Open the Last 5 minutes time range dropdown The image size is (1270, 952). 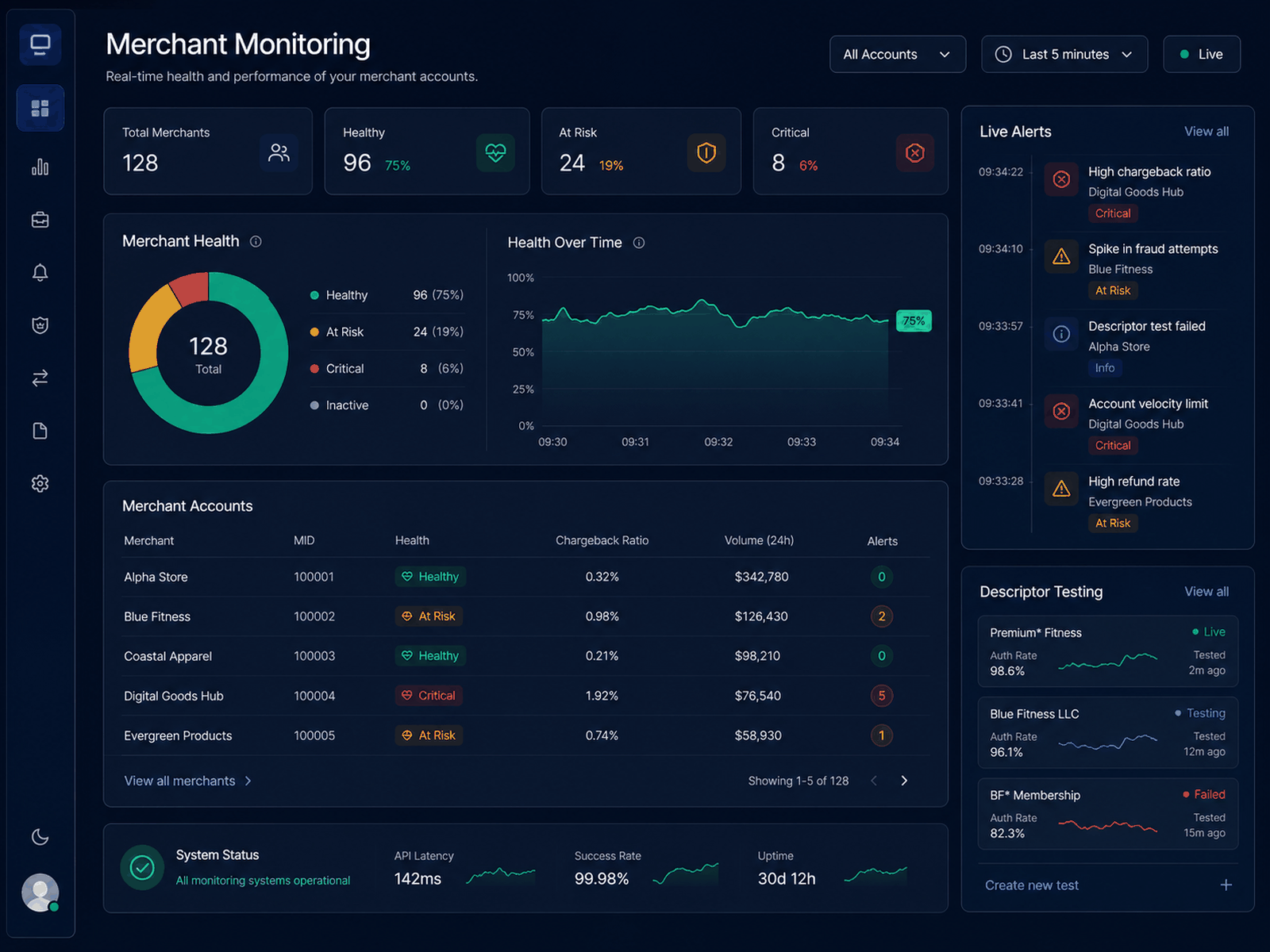(1064, 54)
